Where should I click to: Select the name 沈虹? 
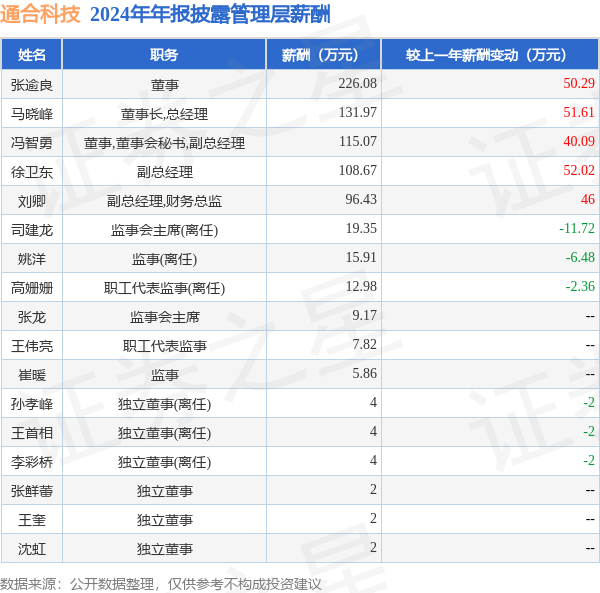pyautogui.click(x=31, y=550)
